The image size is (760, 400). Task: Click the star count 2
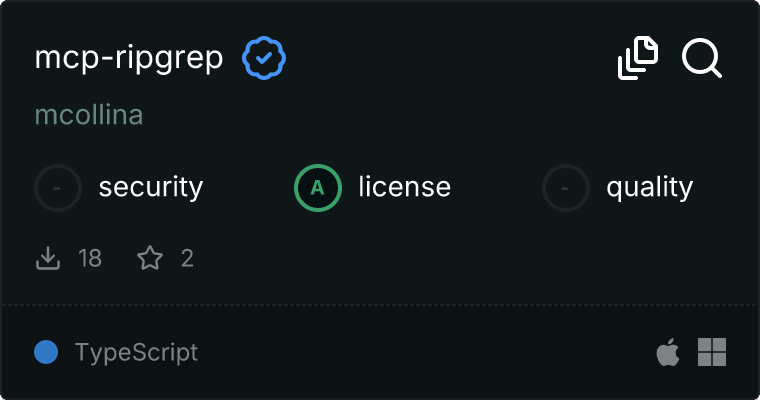(187, 259)
